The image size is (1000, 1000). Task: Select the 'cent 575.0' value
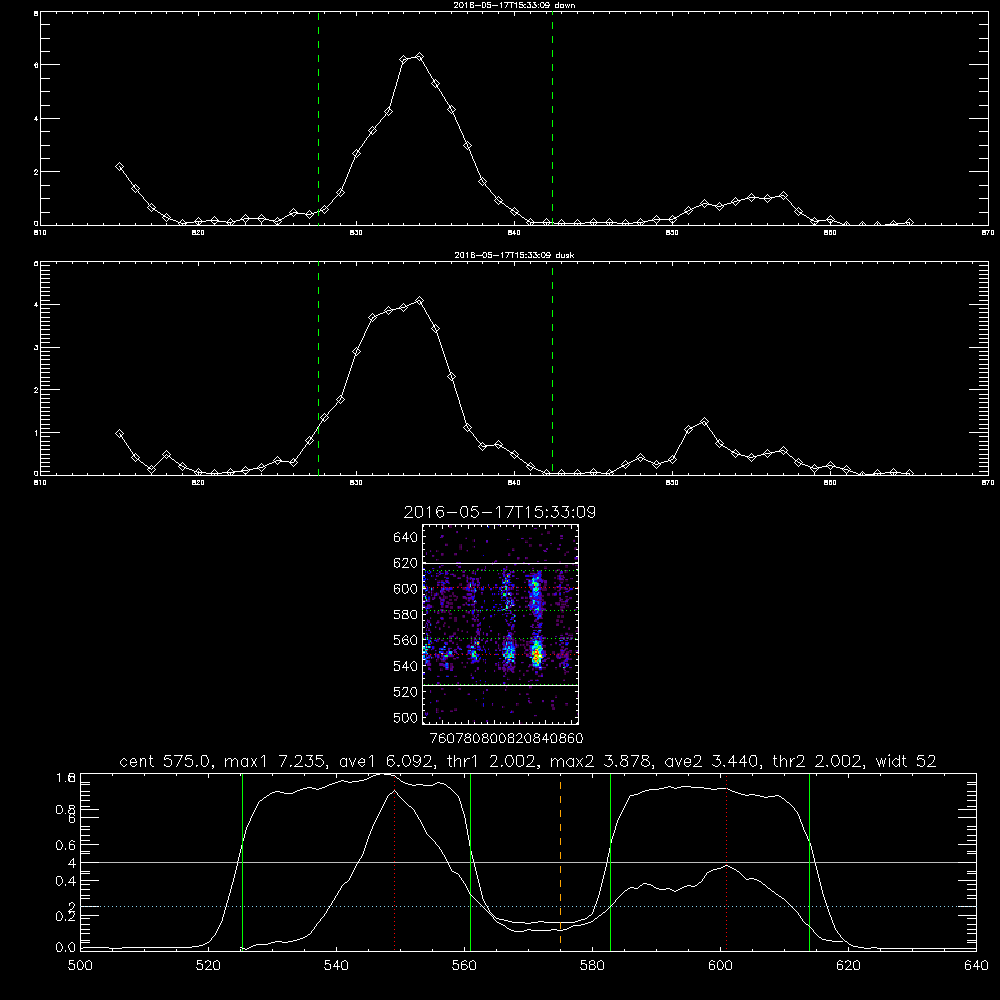166,761
